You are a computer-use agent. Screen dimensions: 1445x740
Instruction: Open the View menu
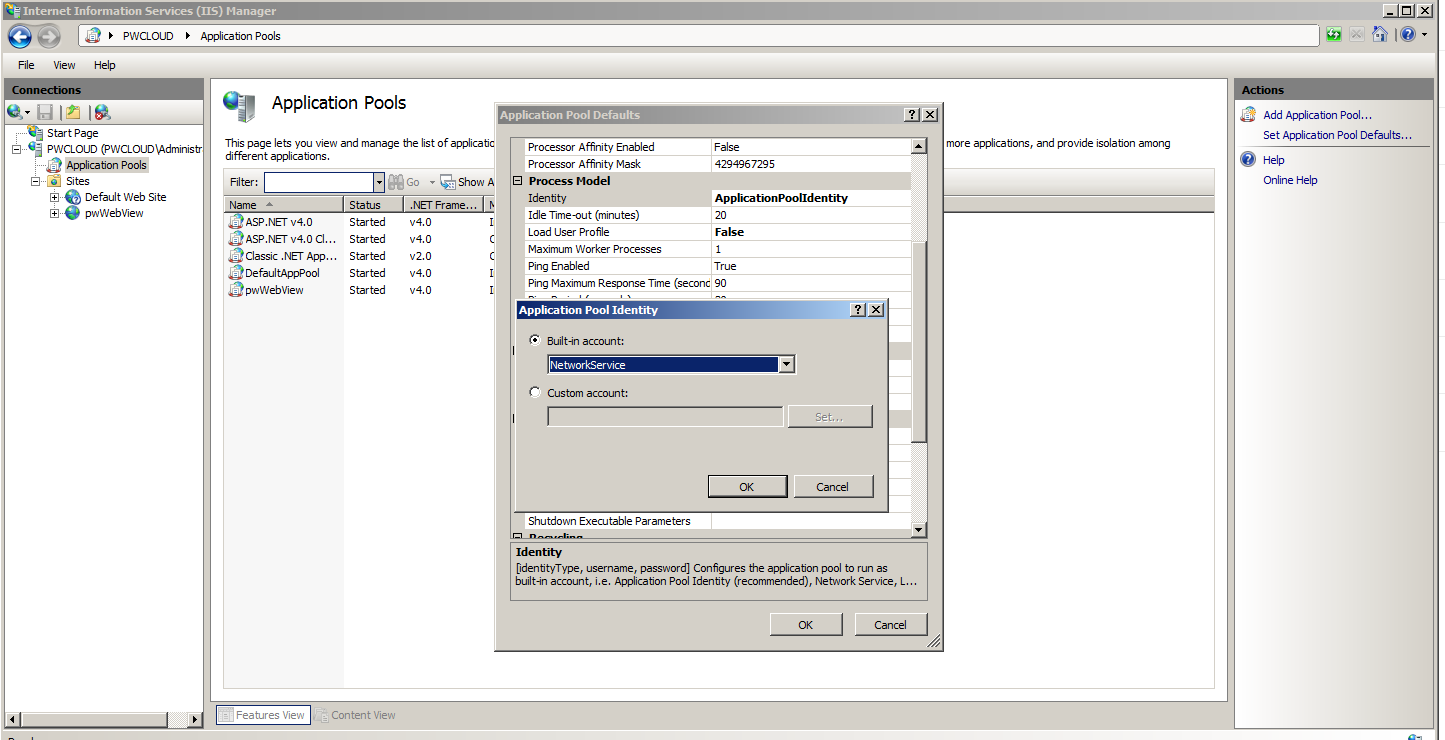click(64, 65)
